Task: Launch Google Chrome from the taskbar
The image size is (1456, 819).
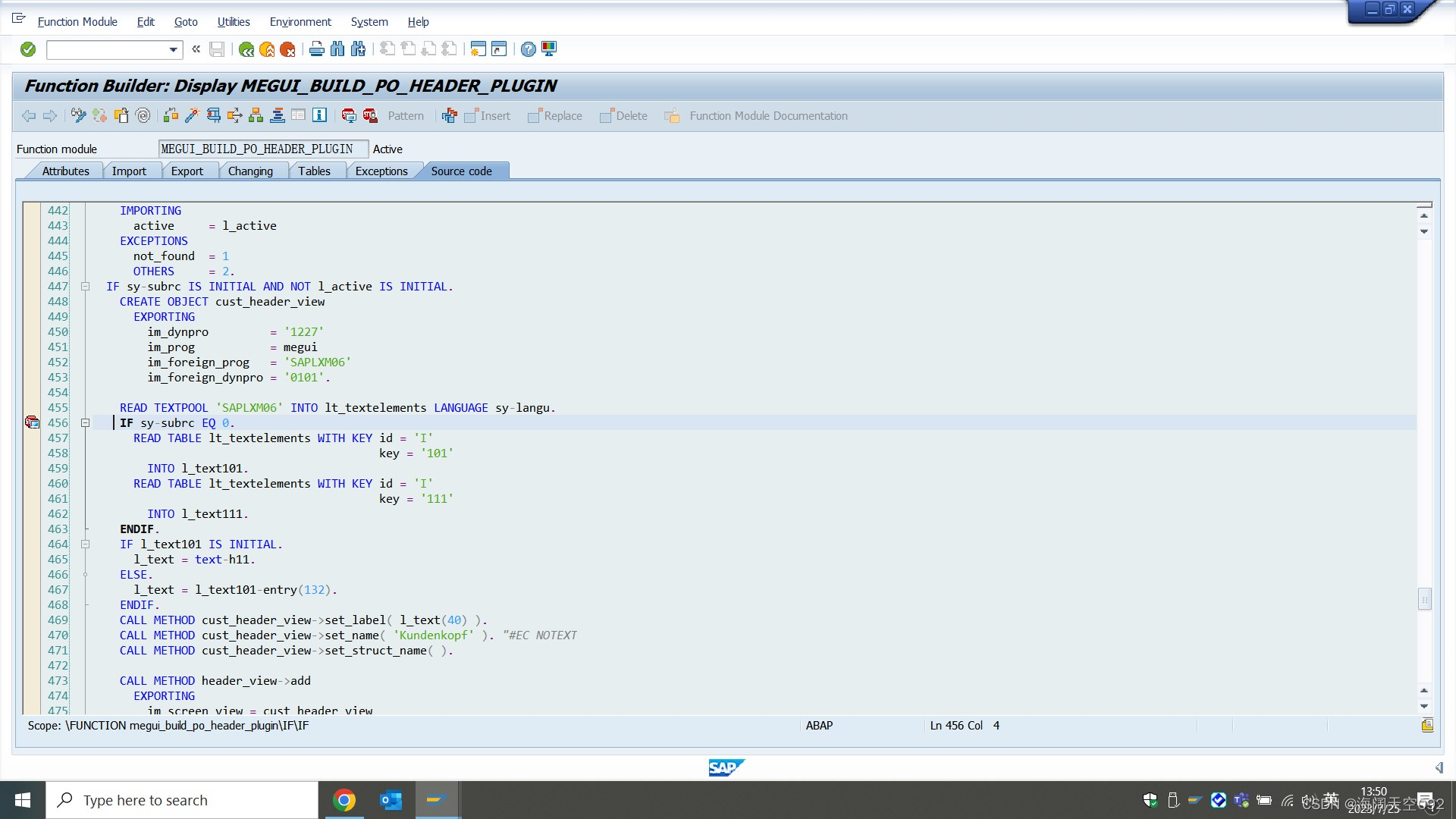Action: tap(344, 799)
